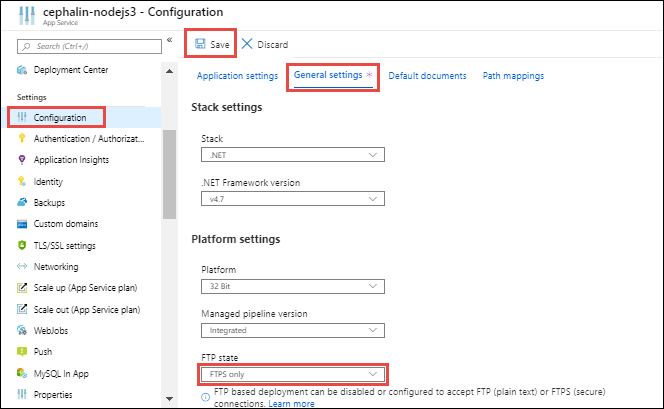The width and height of the screenshot is (664, 409).
Task: Open Networking in the sidebar
Action: [56, 267]
